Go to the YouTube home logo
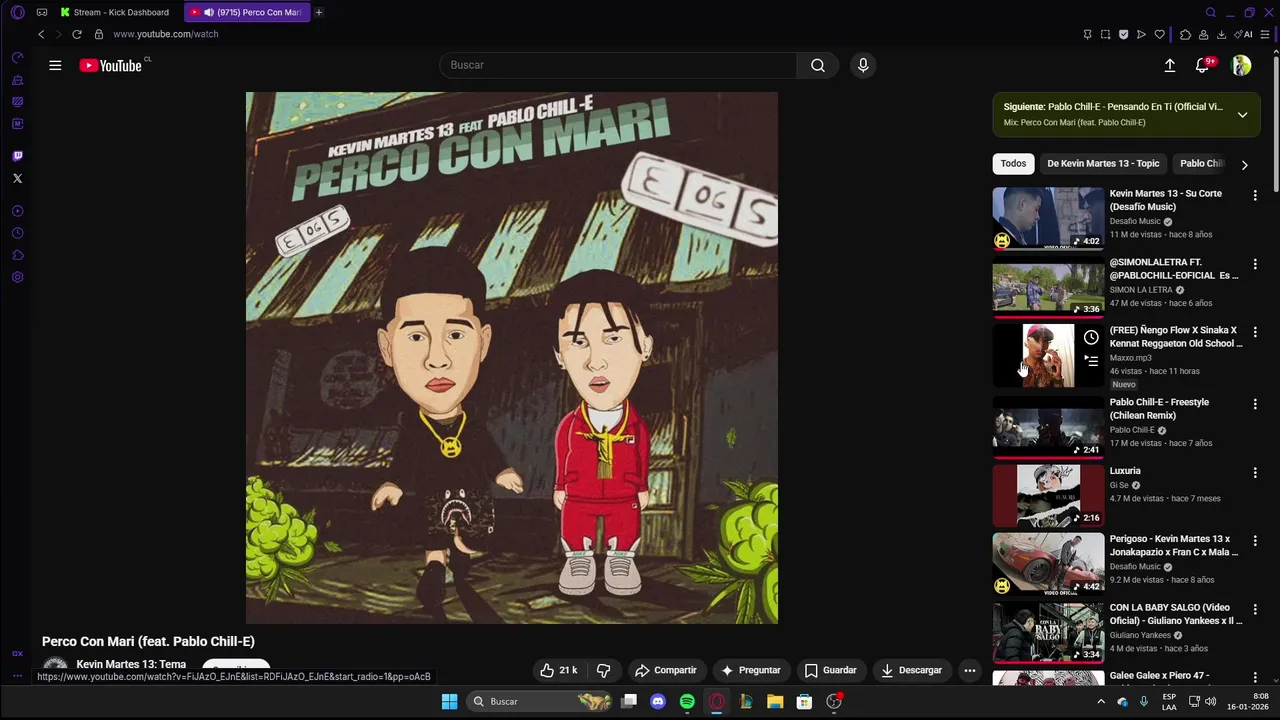 (x=111, y=66)
